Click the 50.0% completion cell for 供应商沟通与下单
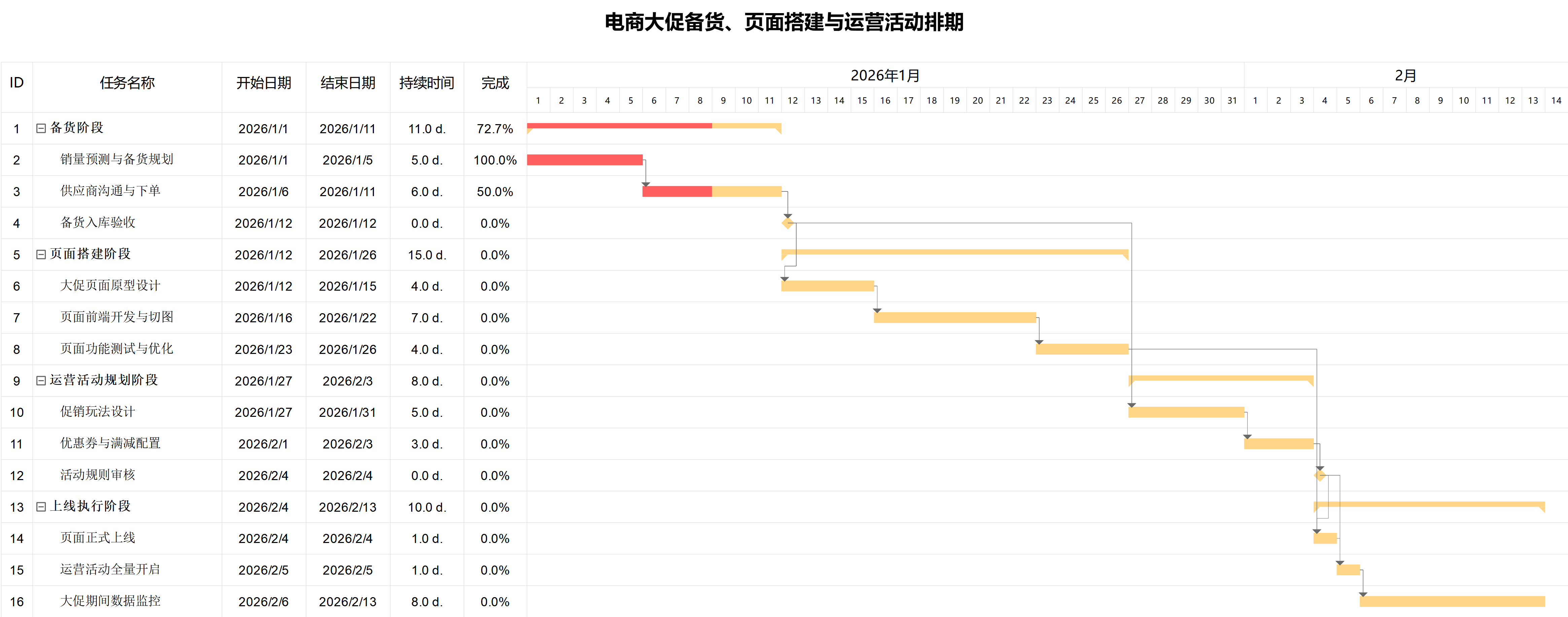Viewport: 1568px width, 617px height. pos(495,192)
